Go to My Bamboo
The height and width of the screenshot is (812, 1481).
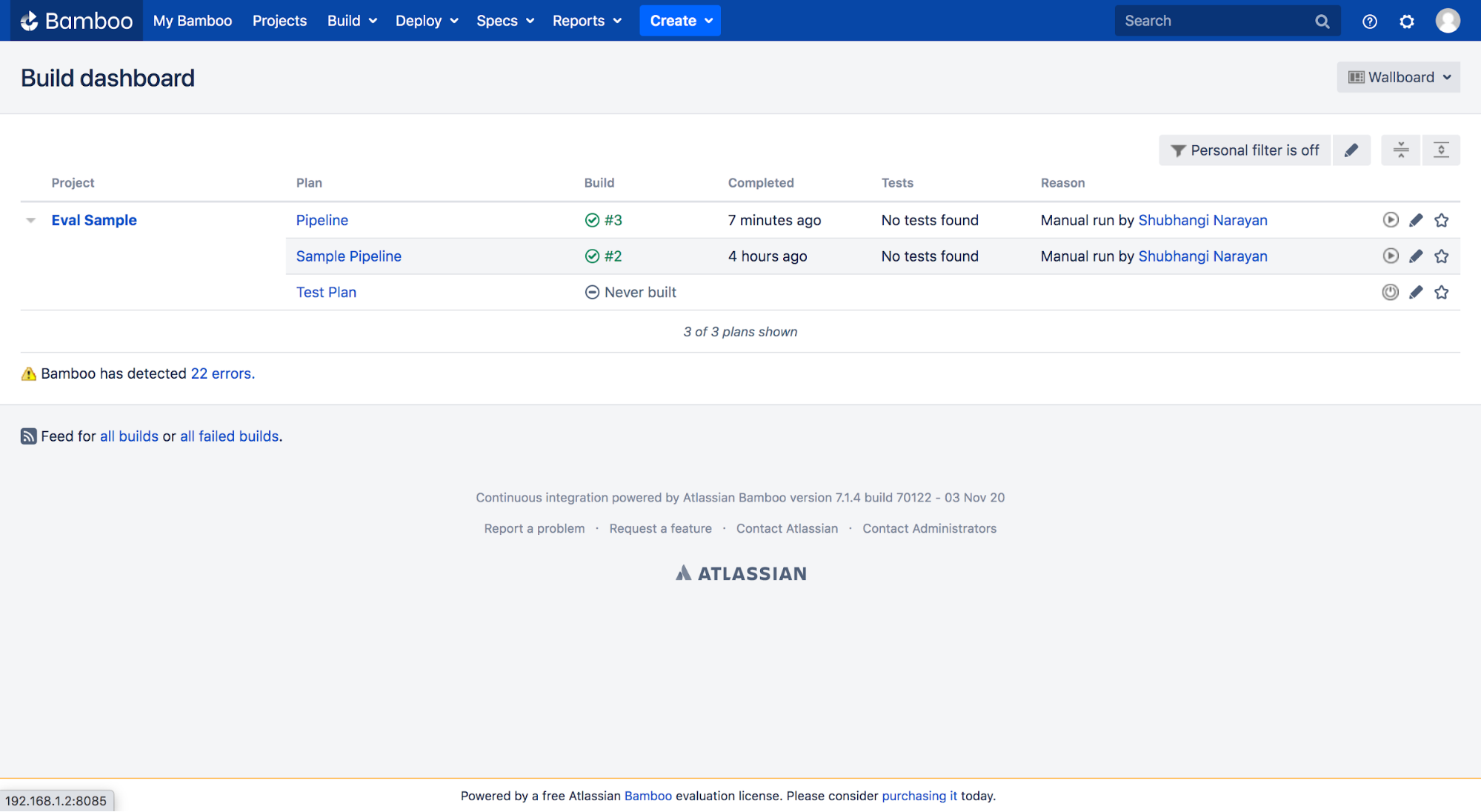point(193,21)
